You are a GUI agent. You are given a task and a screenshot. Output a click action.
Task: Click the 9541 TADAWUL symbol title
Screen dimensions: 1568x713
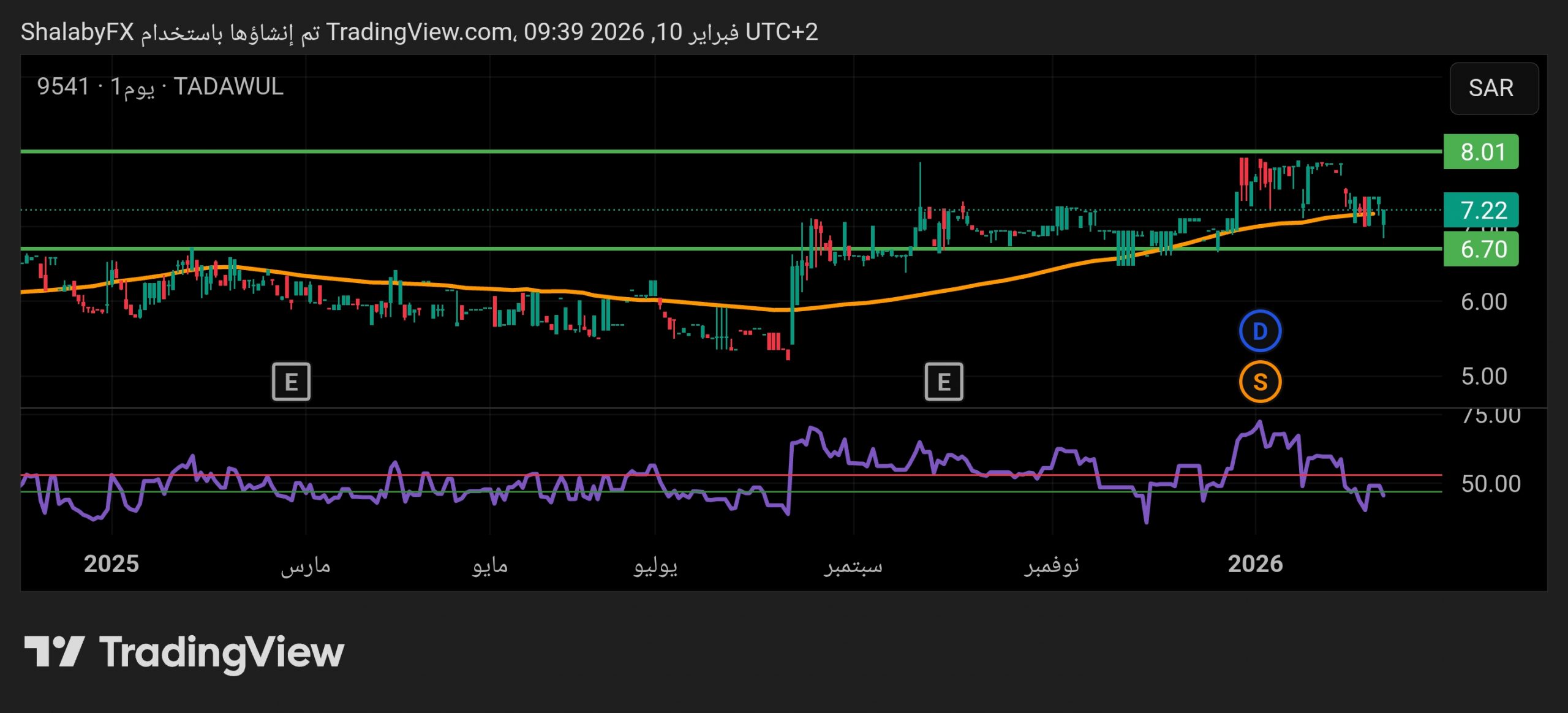160,86
